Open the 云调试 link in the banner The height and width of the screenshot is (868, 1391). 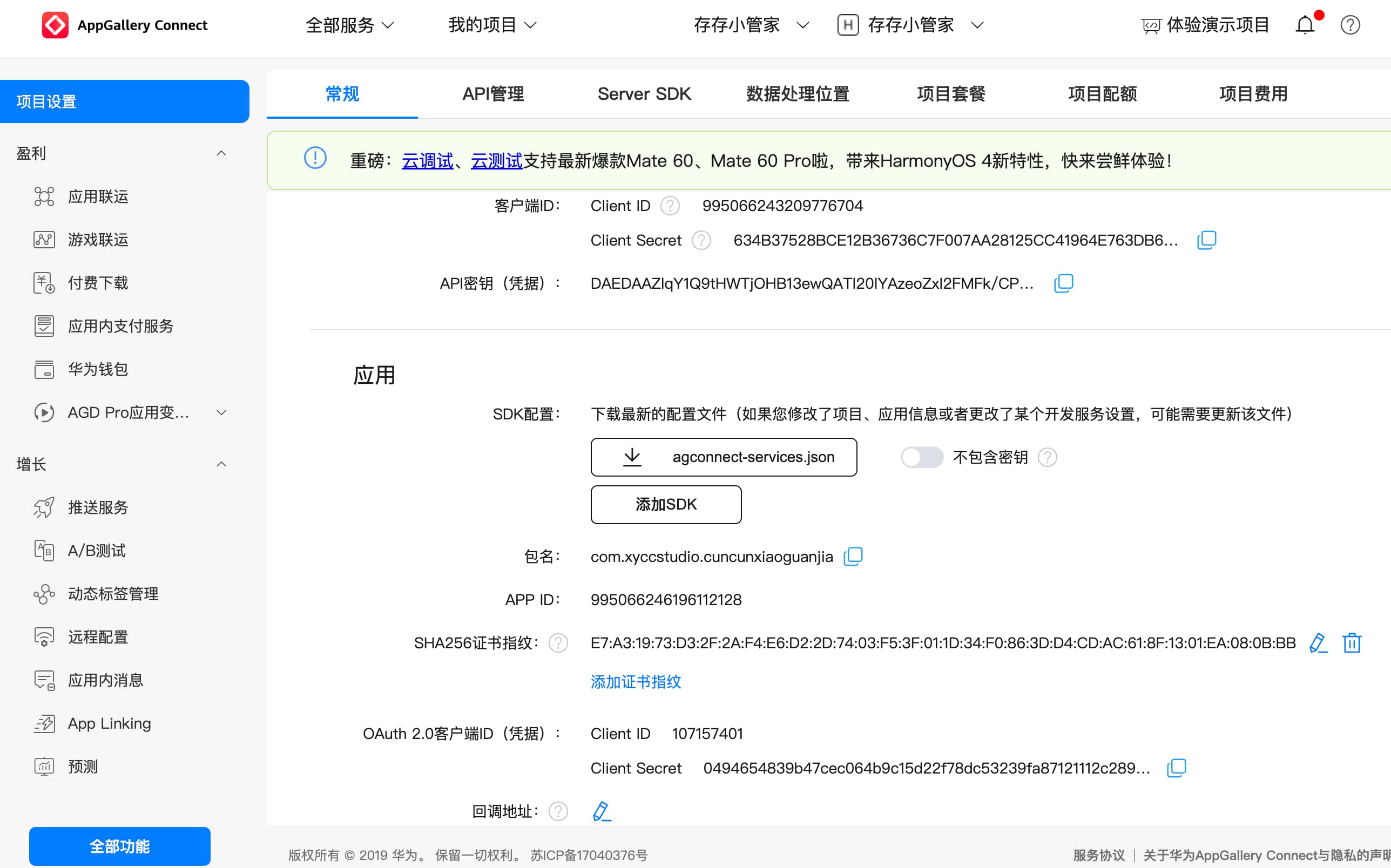pyautogui.click(x=427, y=161)
